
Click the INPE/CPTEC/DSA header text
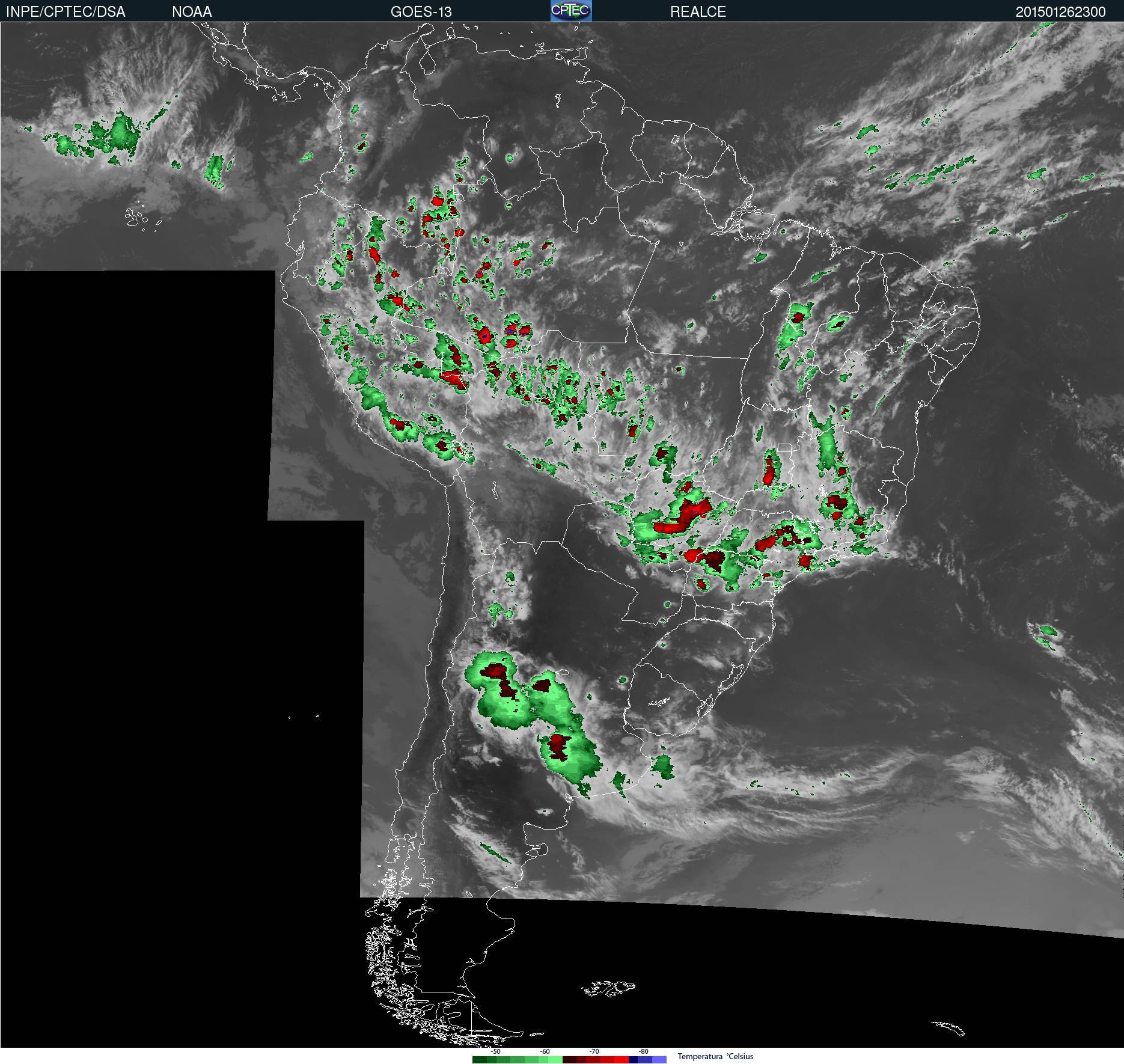coord(66,12)
